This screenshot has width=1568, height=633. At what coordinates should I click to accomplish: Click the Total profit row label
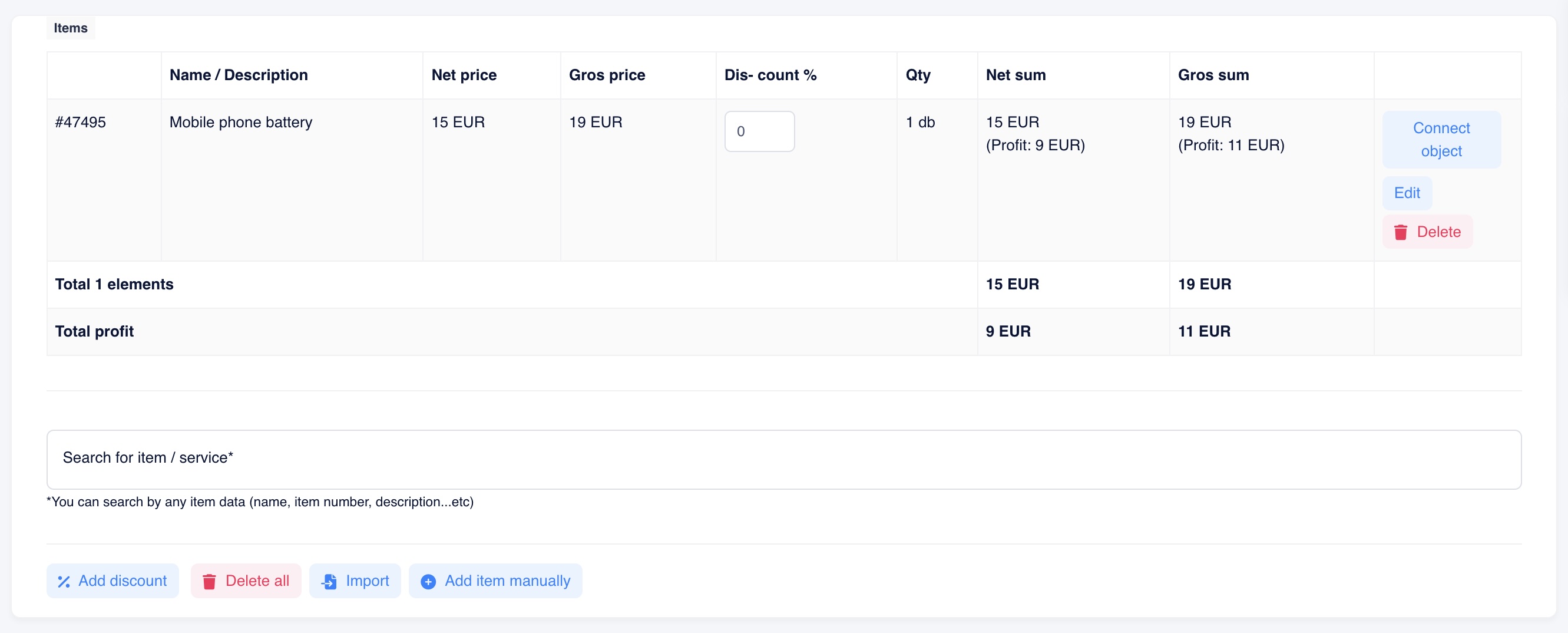pyautogui.click(x=94, y=331)
